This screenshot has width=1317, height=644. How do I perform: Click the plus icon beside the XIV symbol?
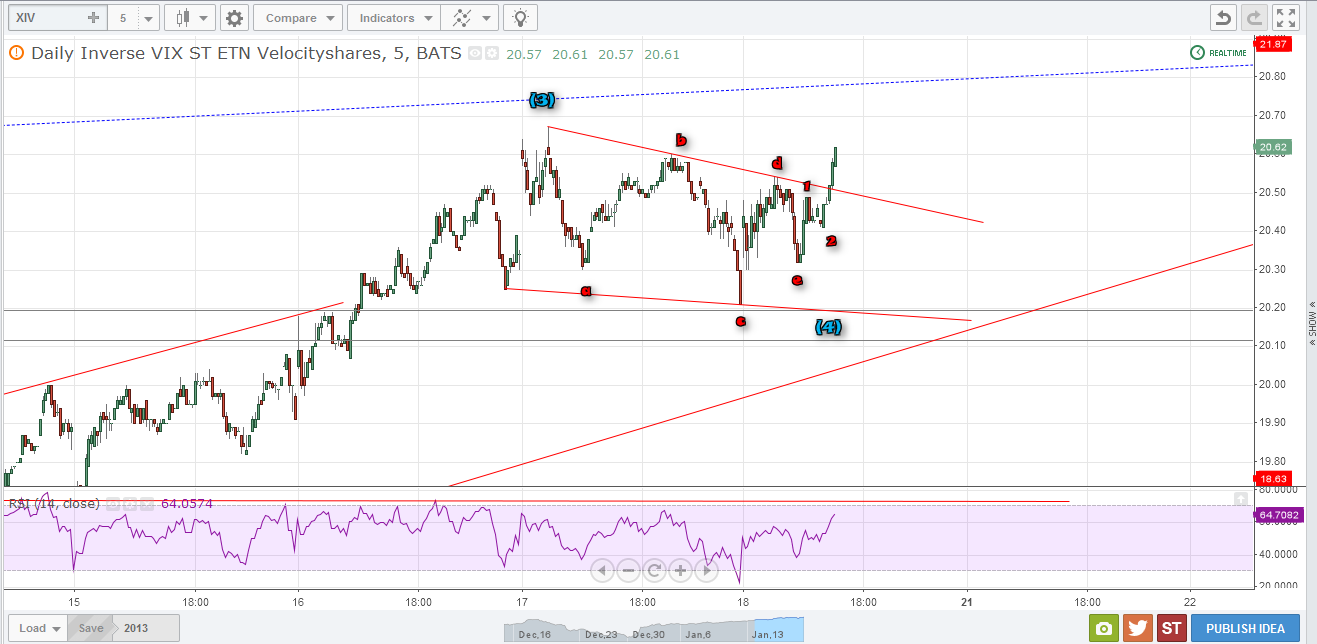point(94,17)
